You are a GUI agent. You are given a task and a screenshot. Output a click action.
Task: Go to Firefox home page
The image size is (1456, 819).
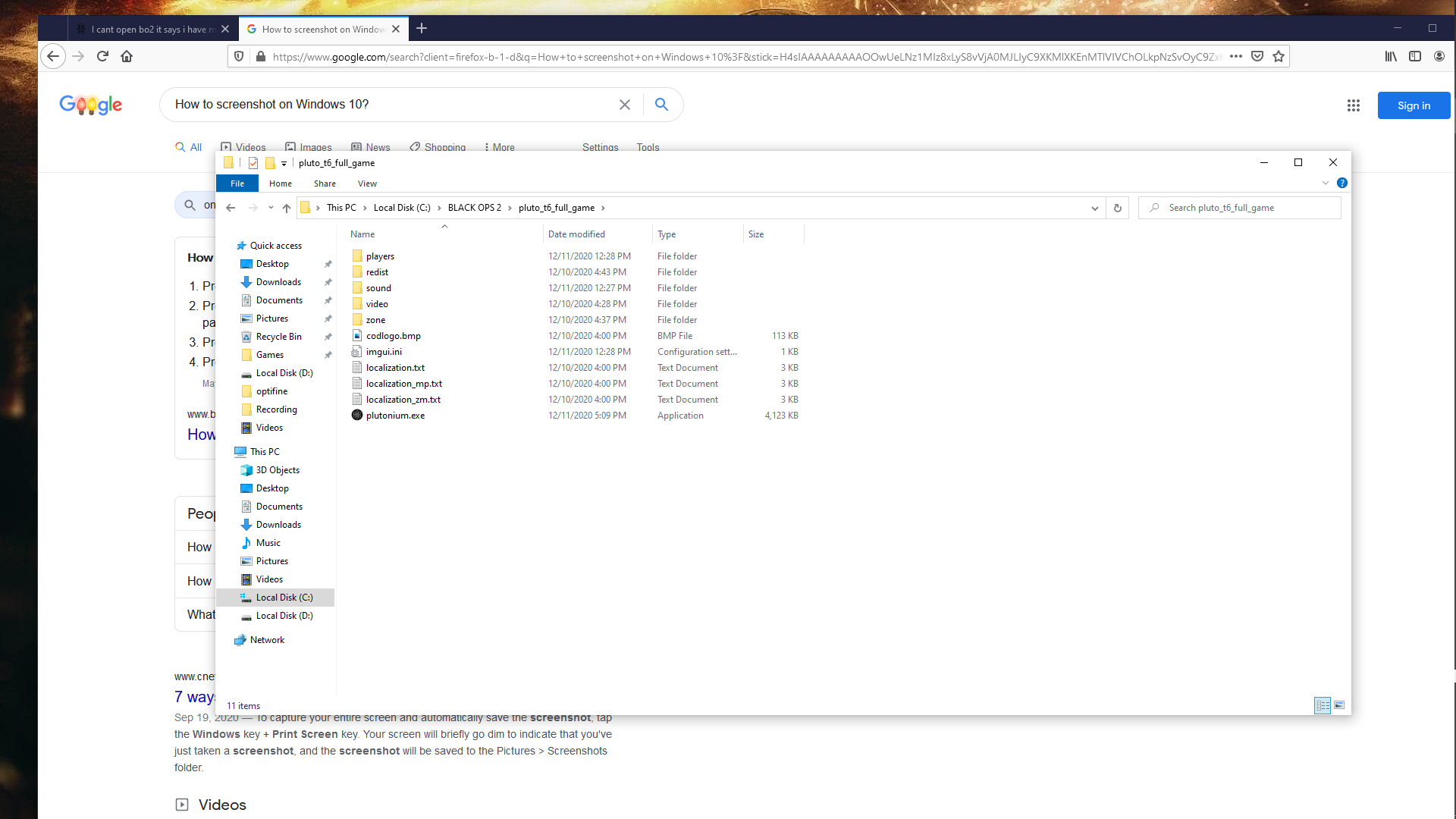[127, 56]
